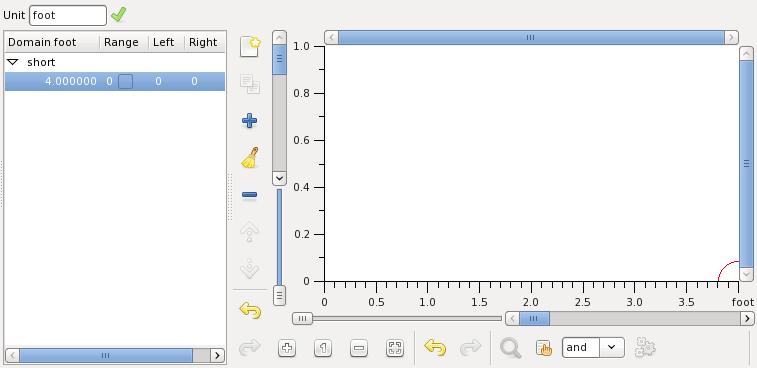Screen dimensions: 757x368
Task: Click the Right value 0 in the selected row
Action: [194, 82]
